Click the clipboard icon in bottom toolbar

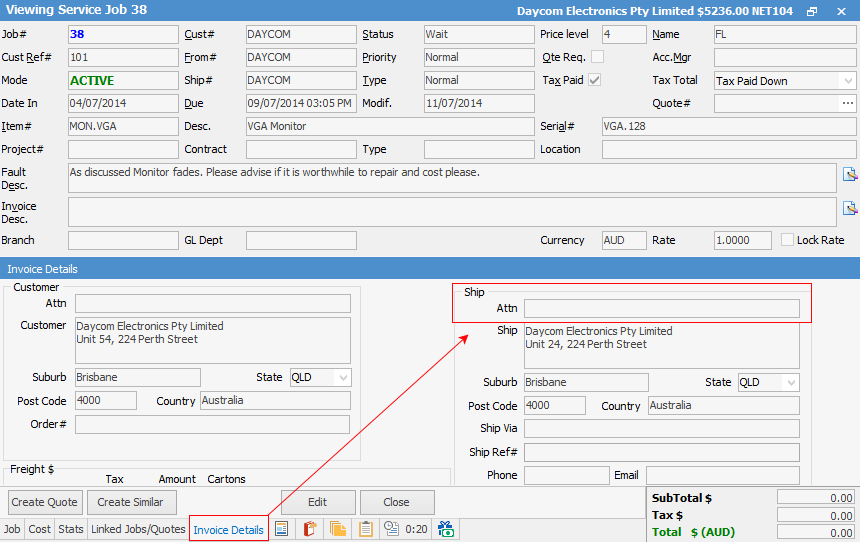point(366,529)
